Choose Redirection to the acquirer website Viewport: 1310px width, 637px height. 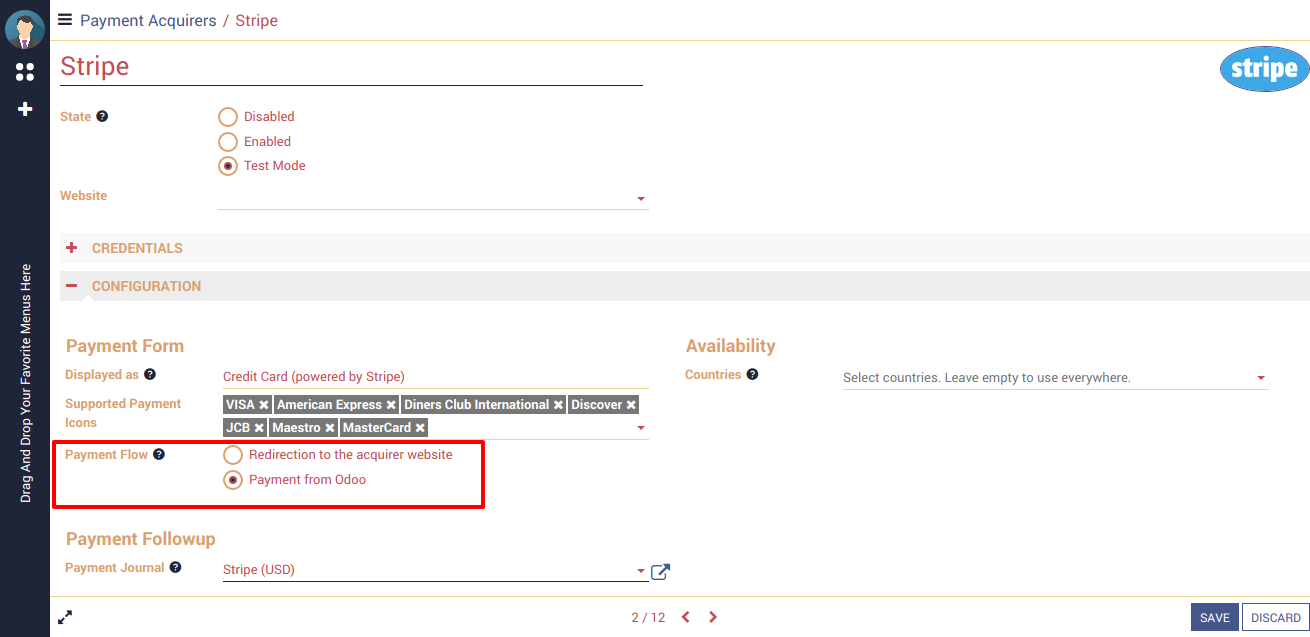[x=233, y=455]
